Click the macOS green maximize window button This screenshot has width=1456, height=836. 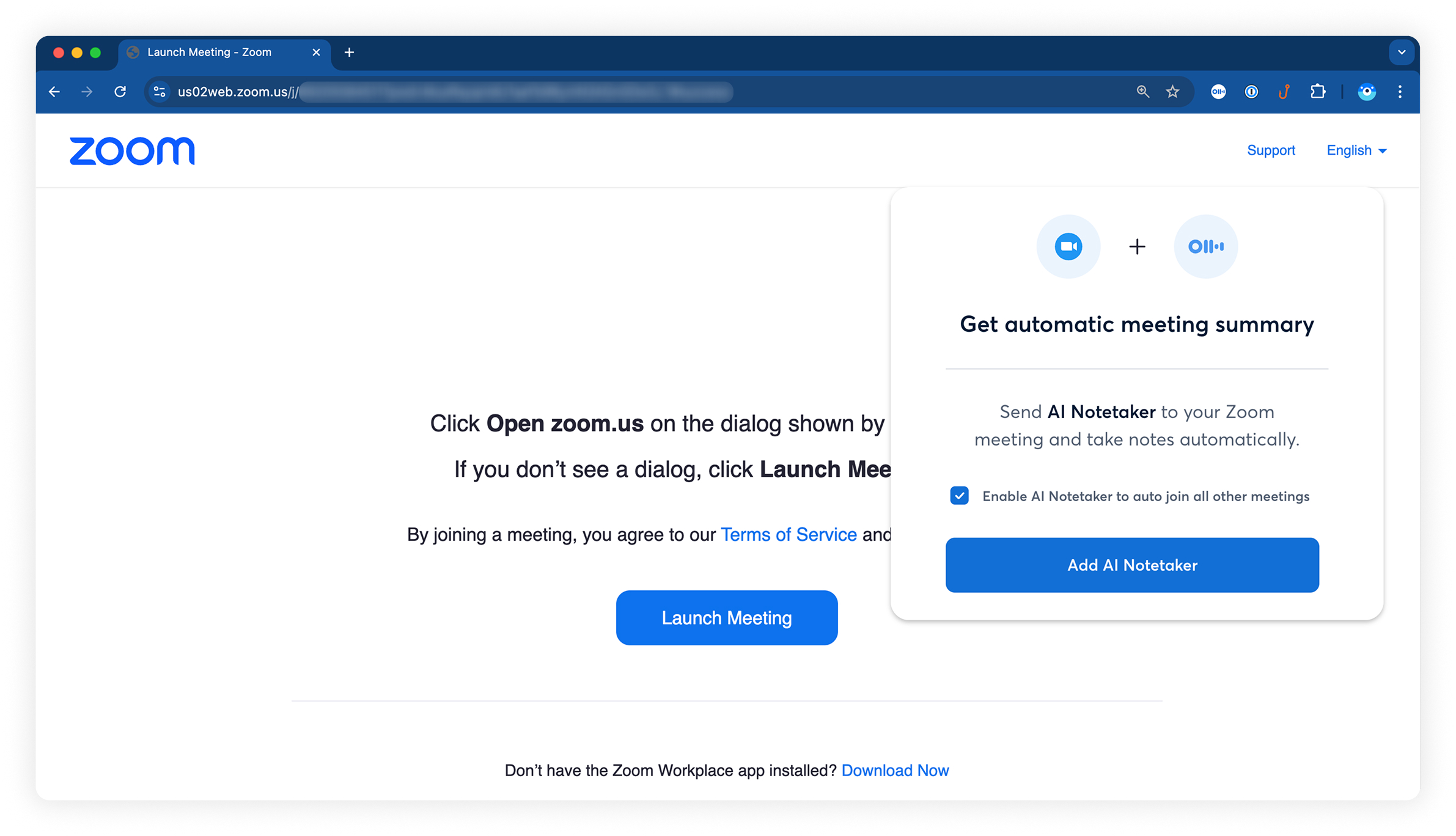[x=95, y=53]
